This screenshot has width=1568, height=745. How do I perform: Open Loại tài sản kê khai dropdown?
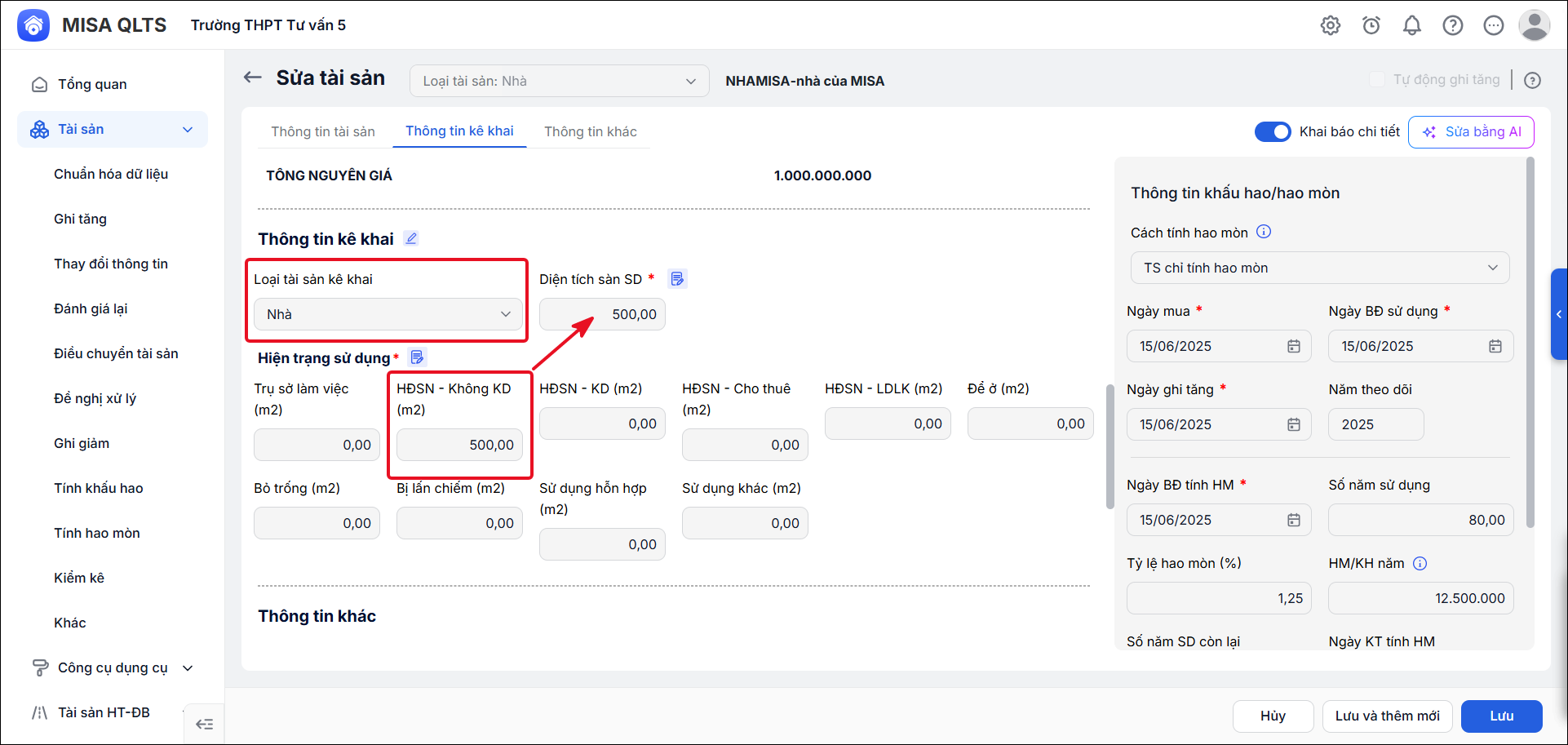[x=388, y=314]
